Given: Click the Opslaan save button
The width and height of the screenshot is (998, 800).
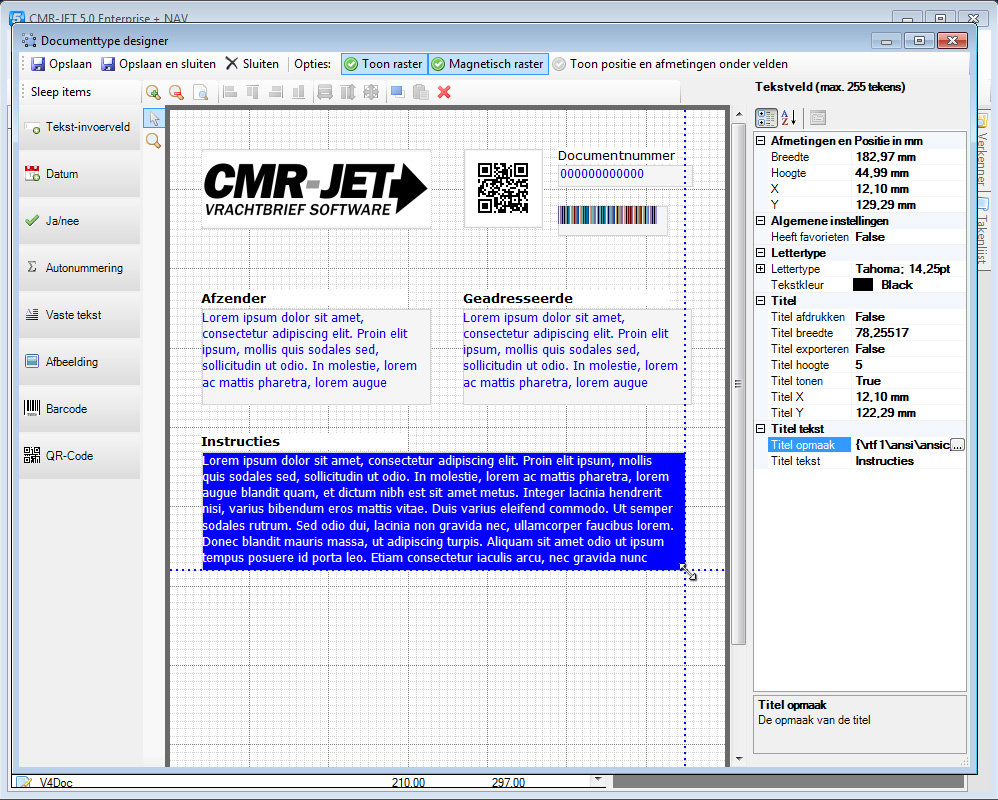Looking at the screenshot, I should click(x=61, y=64).
